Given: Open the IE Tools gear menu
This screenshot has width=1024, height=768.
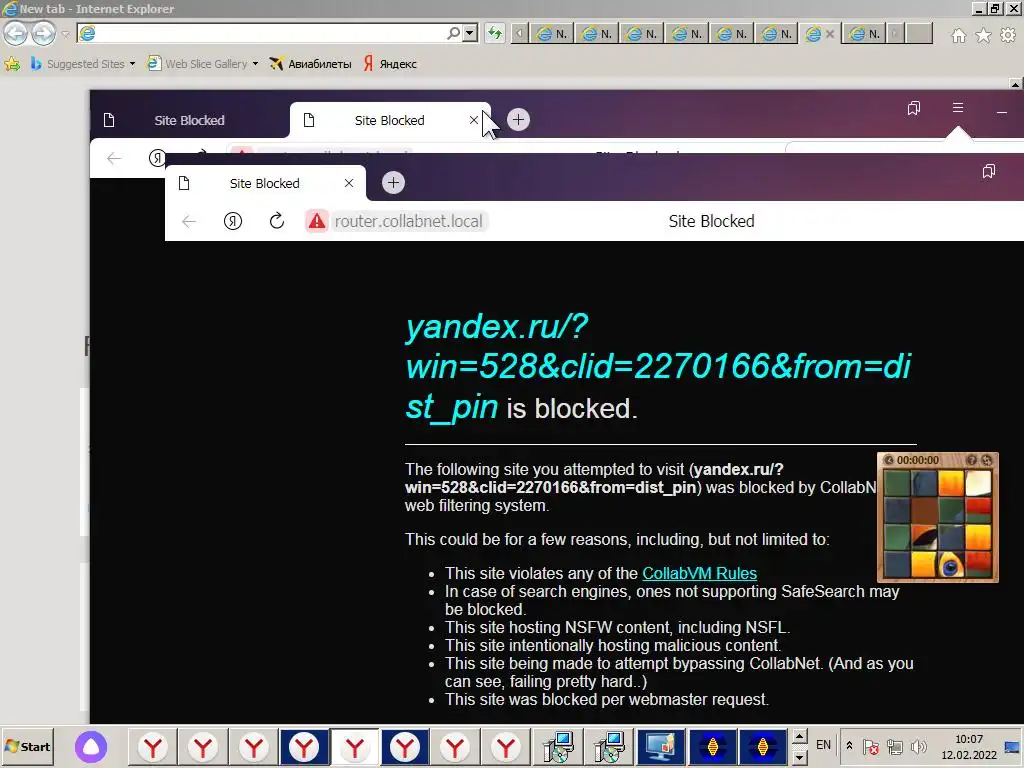Looking at the screenshot, I should [x=1008, y=35].
